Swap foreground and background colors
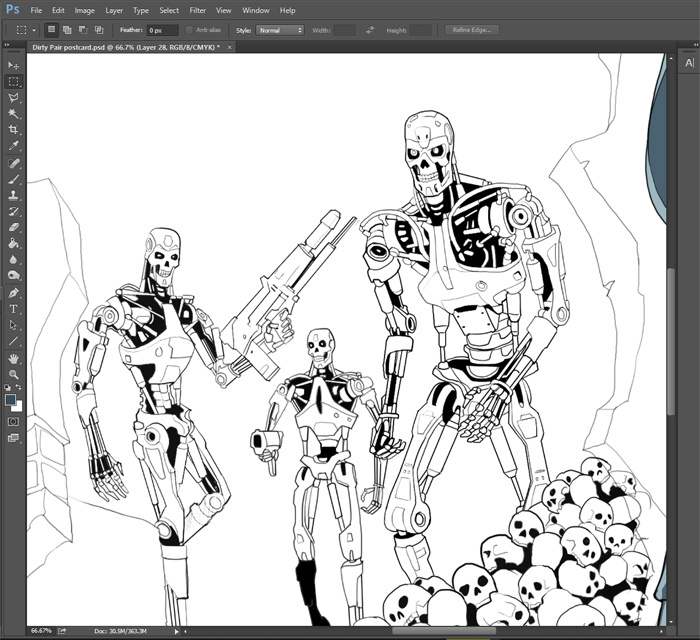 tap(18, 387)
